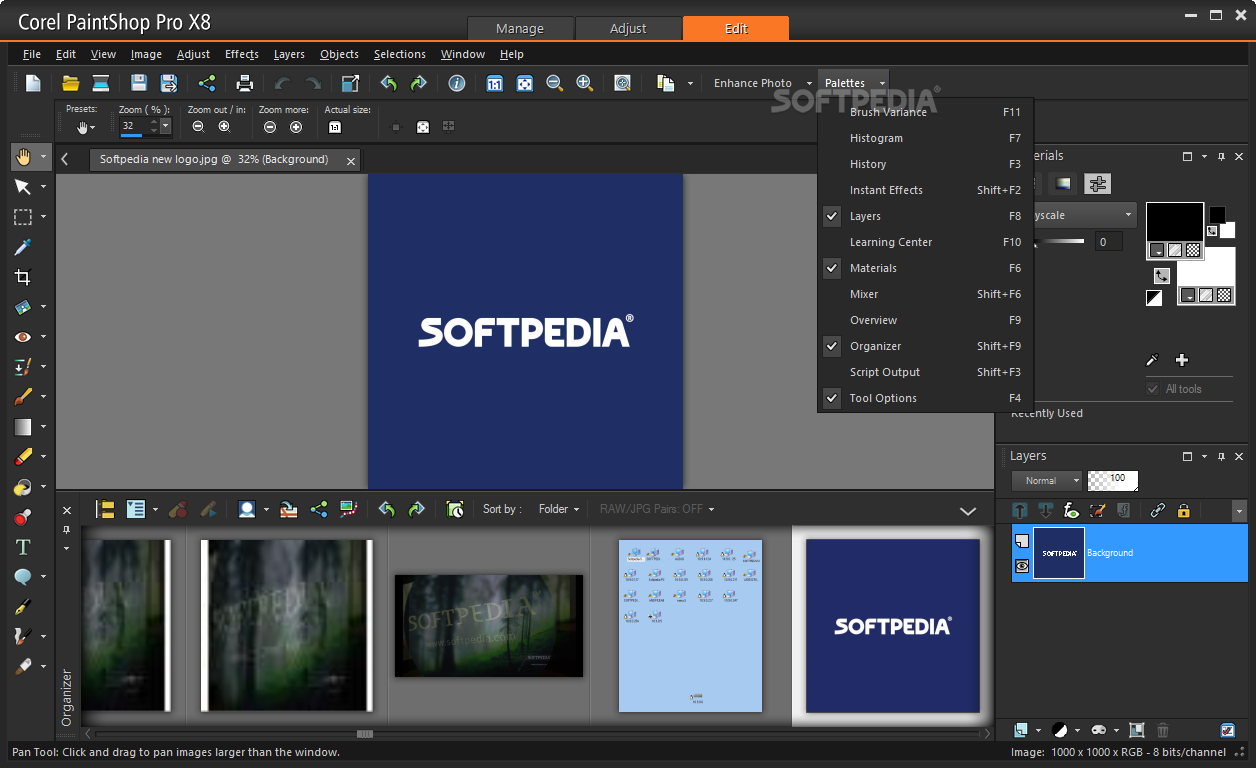The image size is (1256, 768).
Task: Click the Zoom percent input field
Action: click(133, 126)
